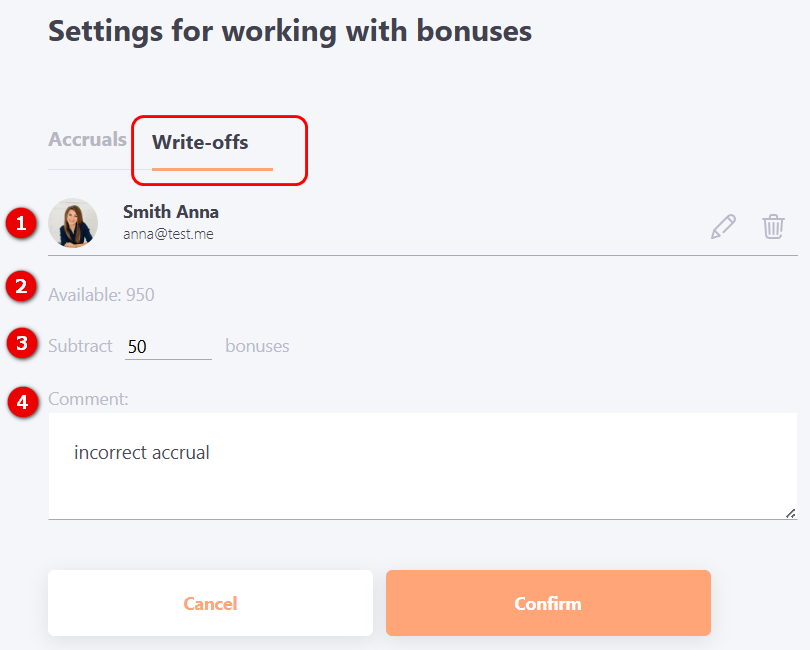Click the Subtract label
Screen dimensions: 810x650
pyautogui.click(x=80, y=346)
